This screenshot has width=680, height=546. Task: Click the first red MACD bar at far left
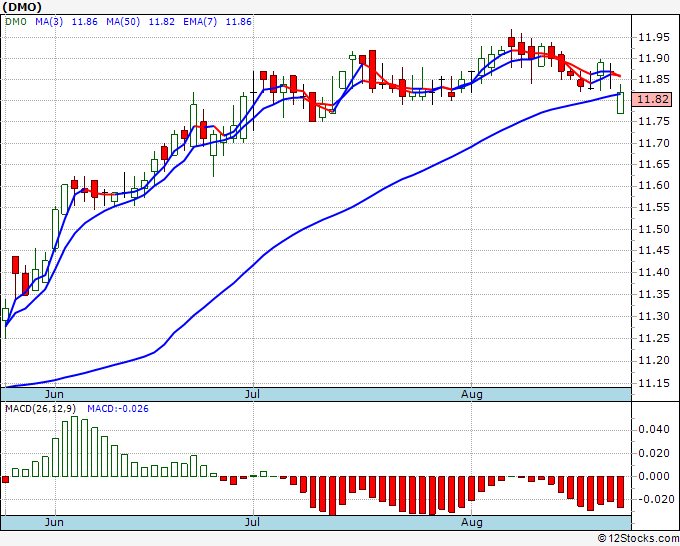(x=5, y=479)
